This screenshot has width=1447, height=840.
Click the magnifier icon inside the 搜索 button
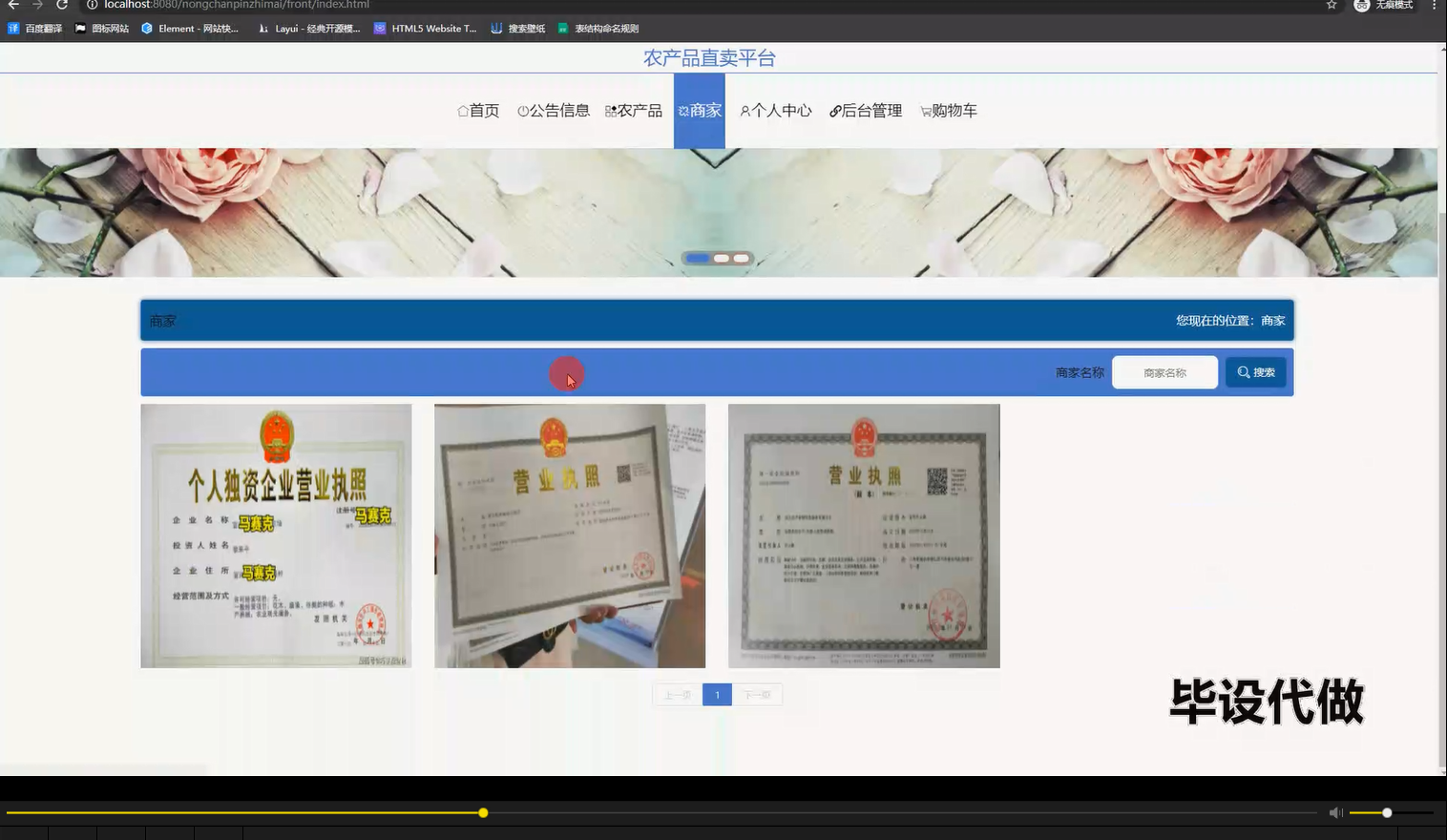1242,371
